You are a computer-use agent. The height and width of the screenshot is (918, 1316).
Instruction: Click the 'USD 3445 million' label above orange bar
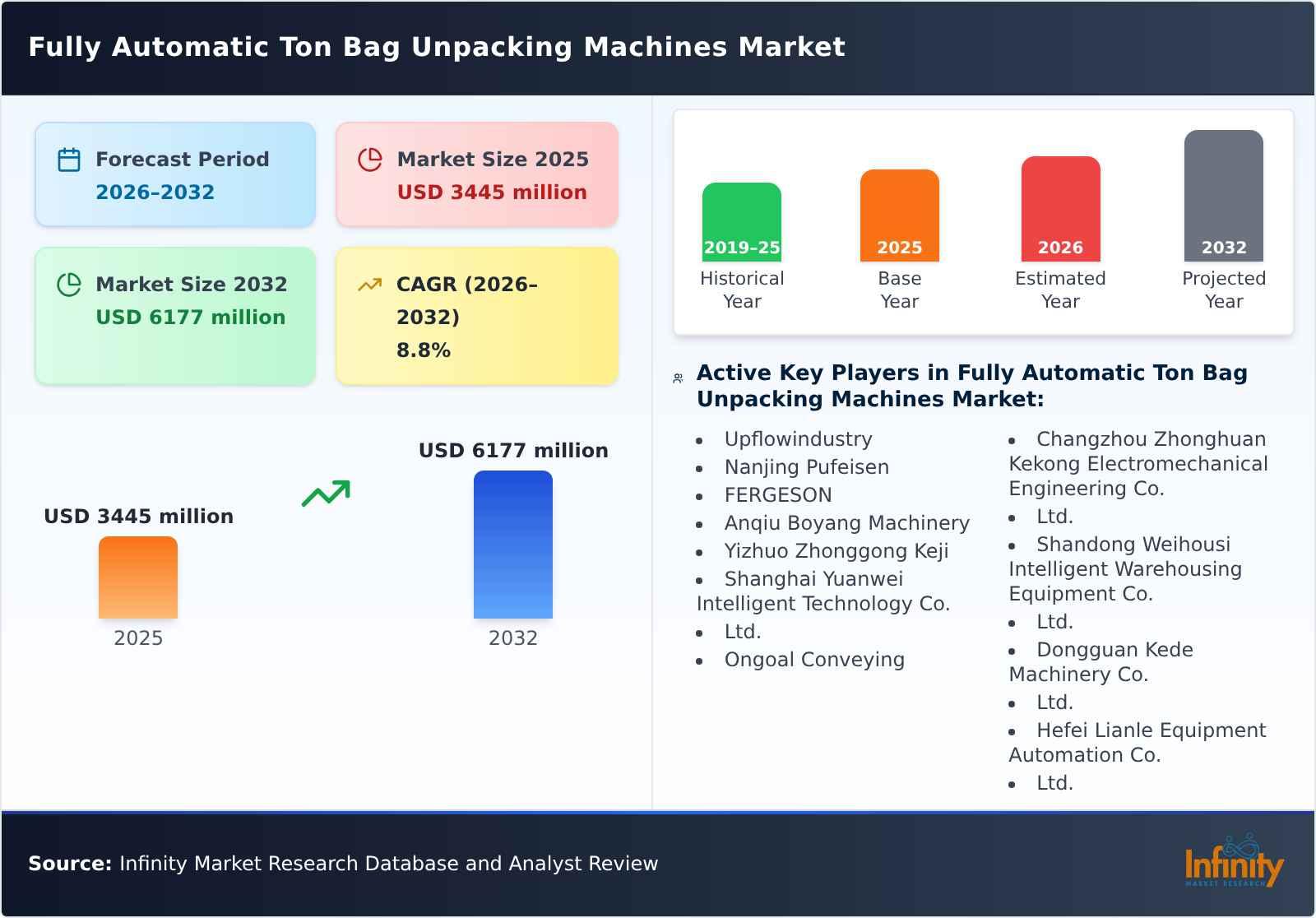point(139,517)
